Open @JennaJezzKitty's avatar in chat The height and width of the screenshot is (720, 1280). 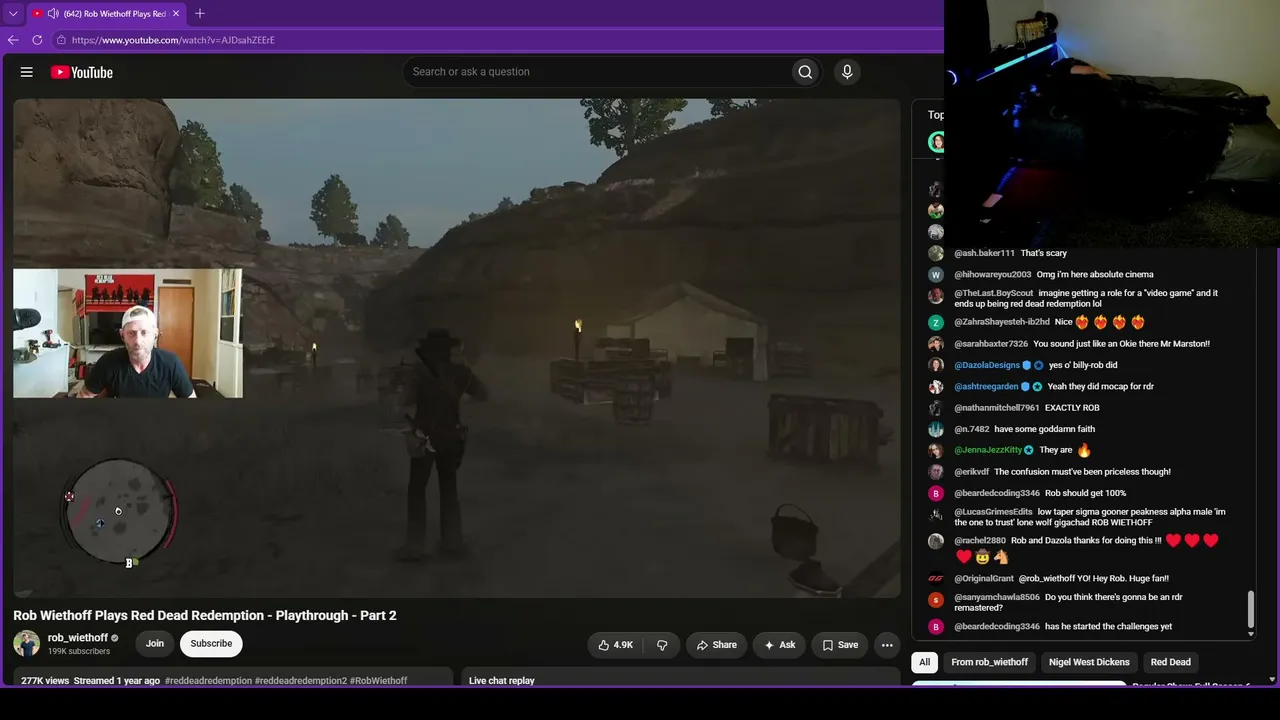(936, 450)
